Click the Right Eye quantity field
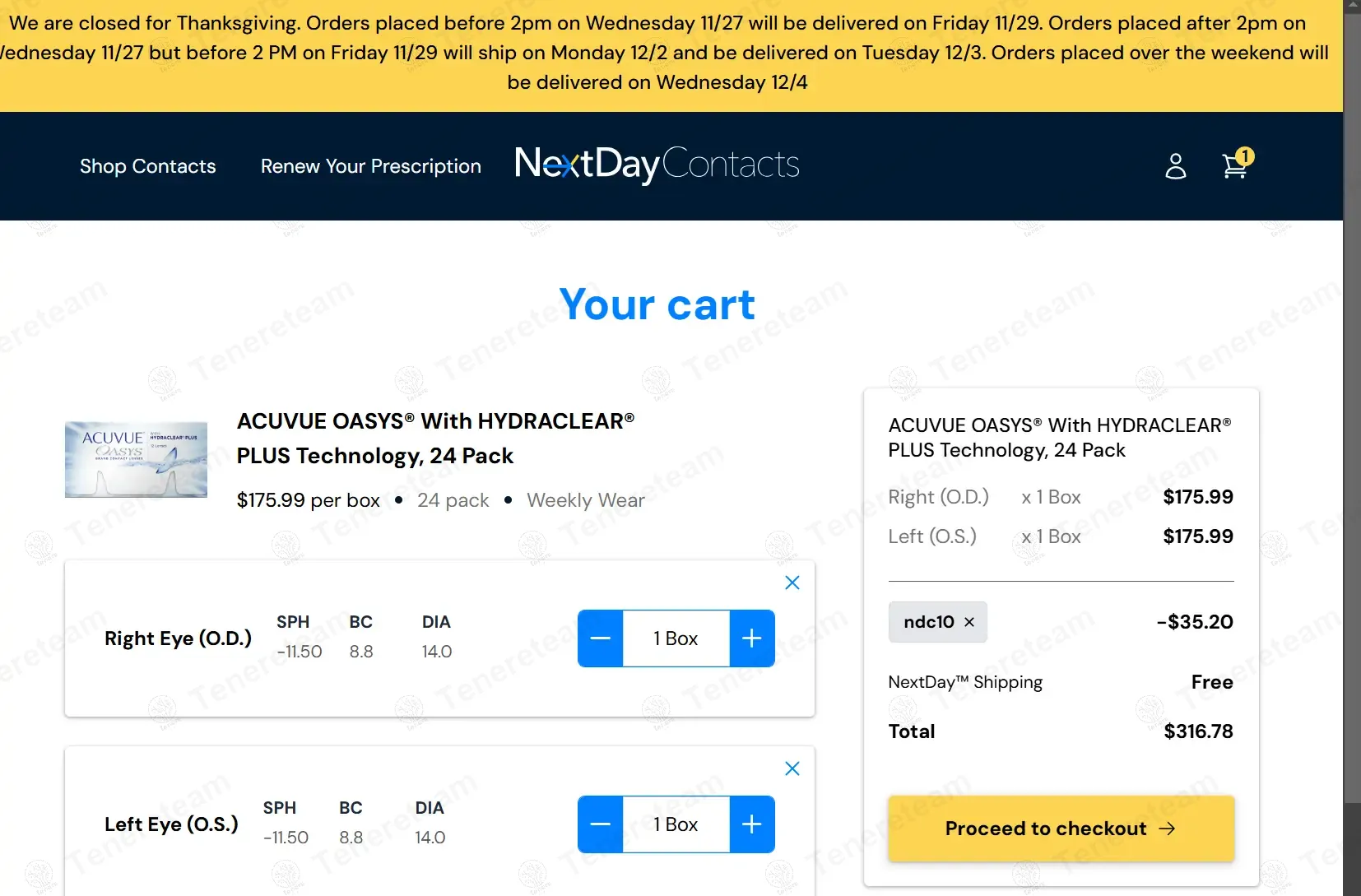1361x896 pixels. pyautogui.click(x=676, y=638)
